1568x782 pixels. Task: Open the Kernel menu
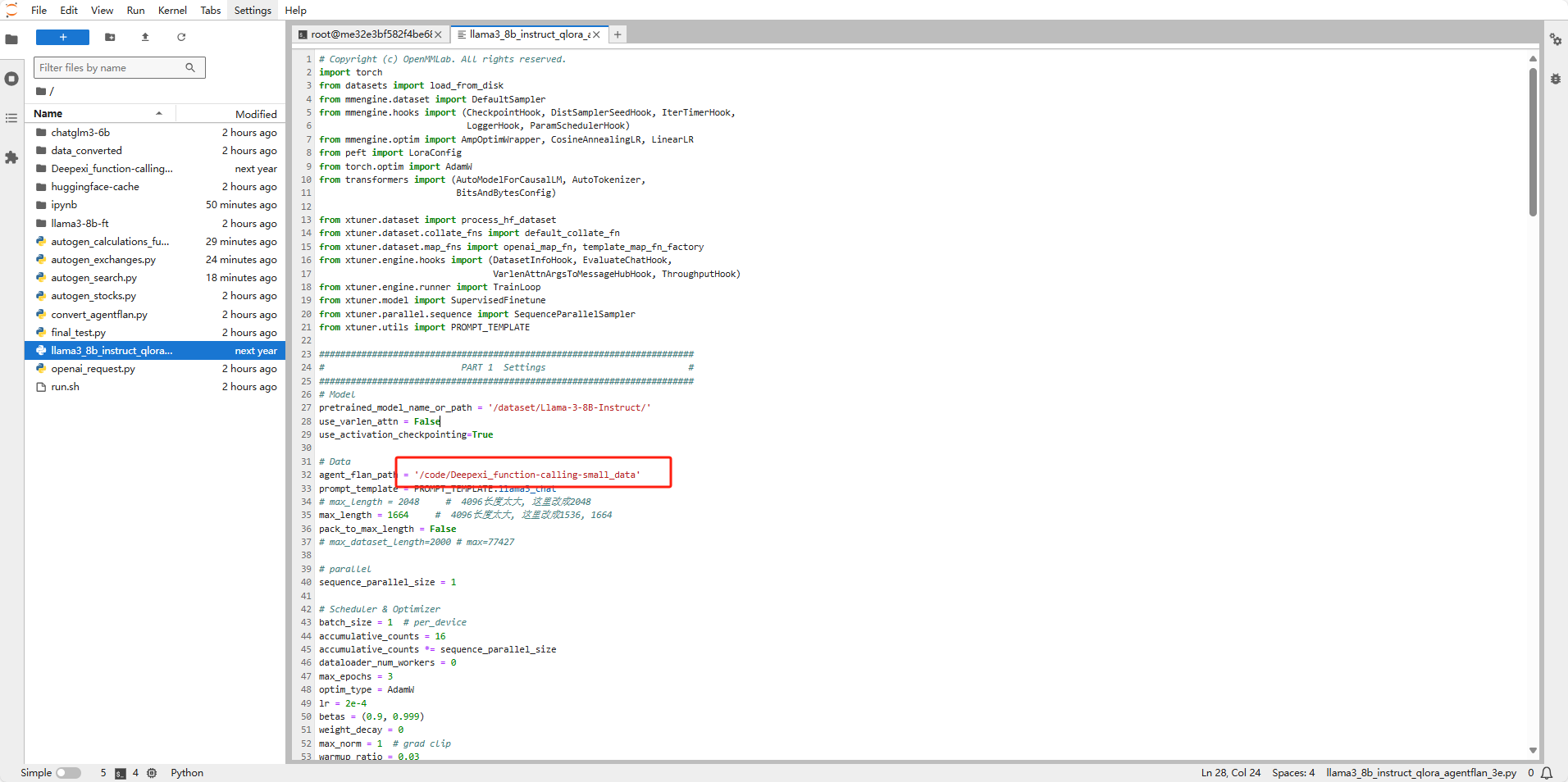[172, 10]
